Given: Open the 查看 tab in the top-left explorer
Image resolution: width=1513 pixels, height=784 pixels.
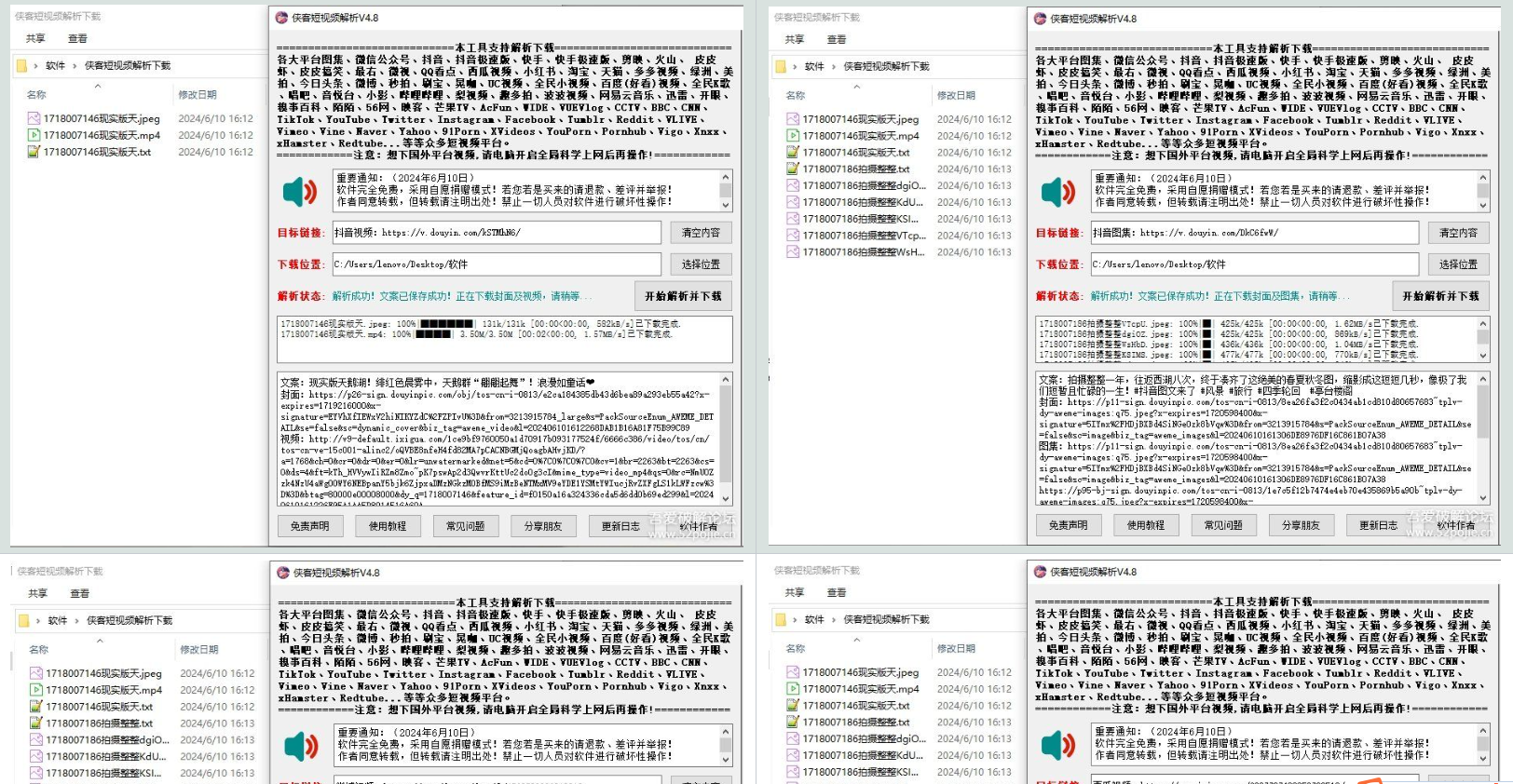Looking at the screenshot, I should tap(77, 38).
